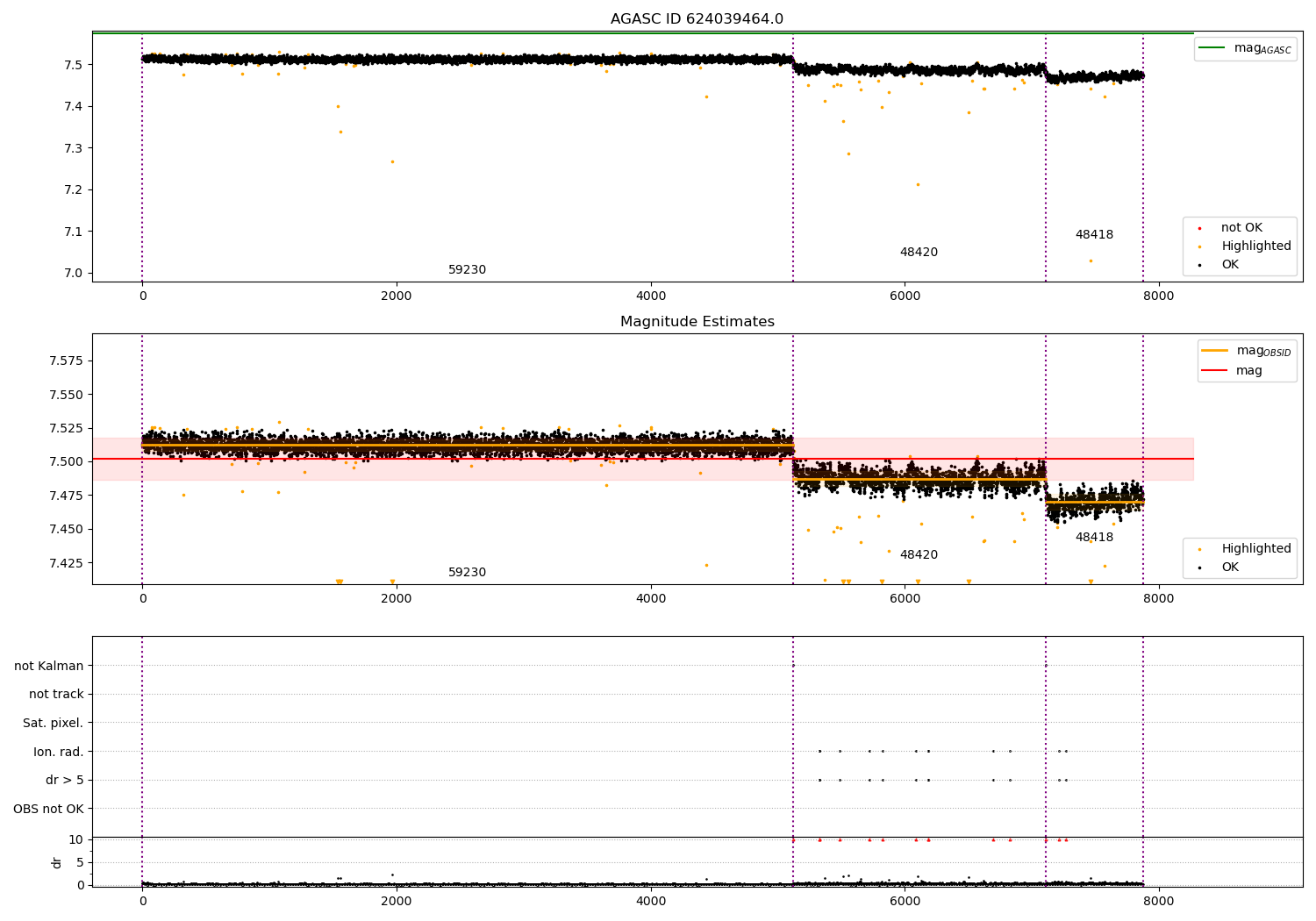Click the red mag legend line sample
The height and width of the screenshot is (921, 1316).
pos(1215,370)
